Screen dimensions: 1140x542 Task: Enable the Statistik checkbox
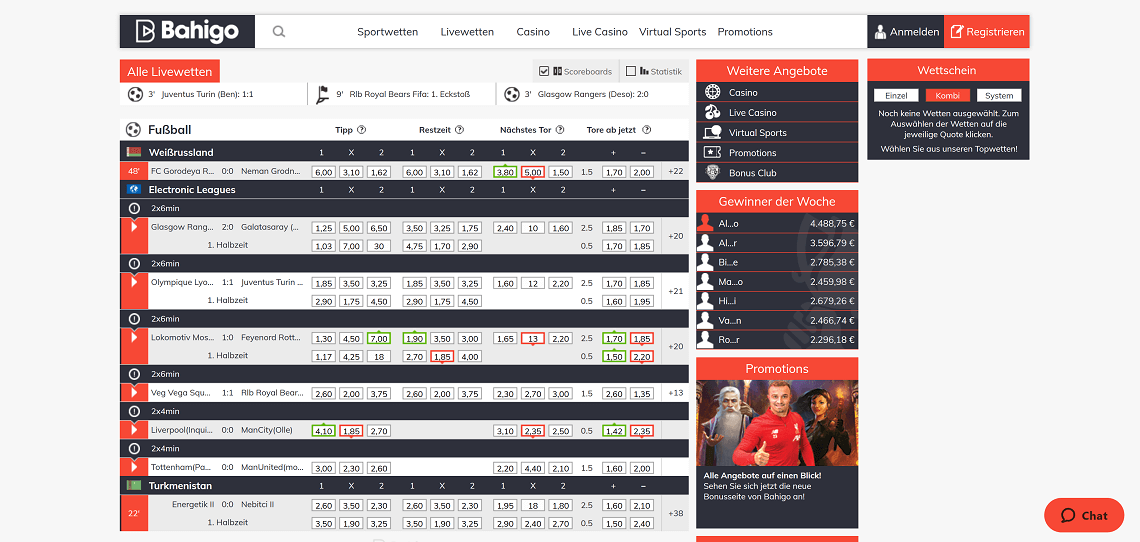point(631,71)
